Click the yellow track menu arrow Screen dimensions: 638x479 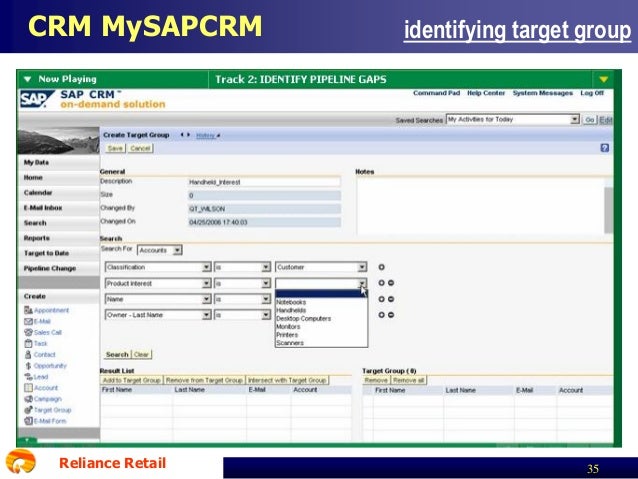603,79
